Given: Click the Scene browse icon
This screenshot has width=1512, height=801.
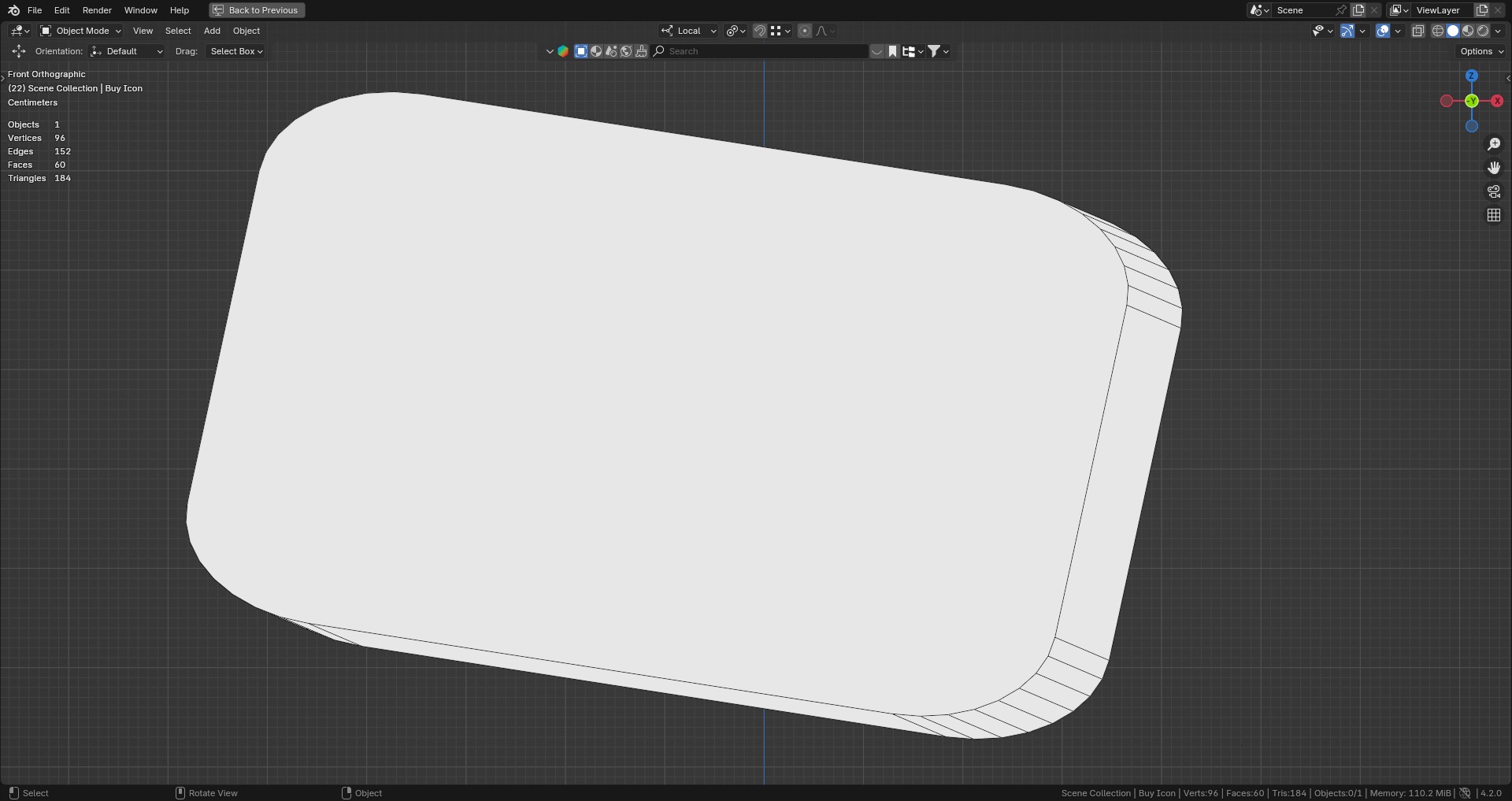Looking at the screenshot, I should [x=1259, y=10].
